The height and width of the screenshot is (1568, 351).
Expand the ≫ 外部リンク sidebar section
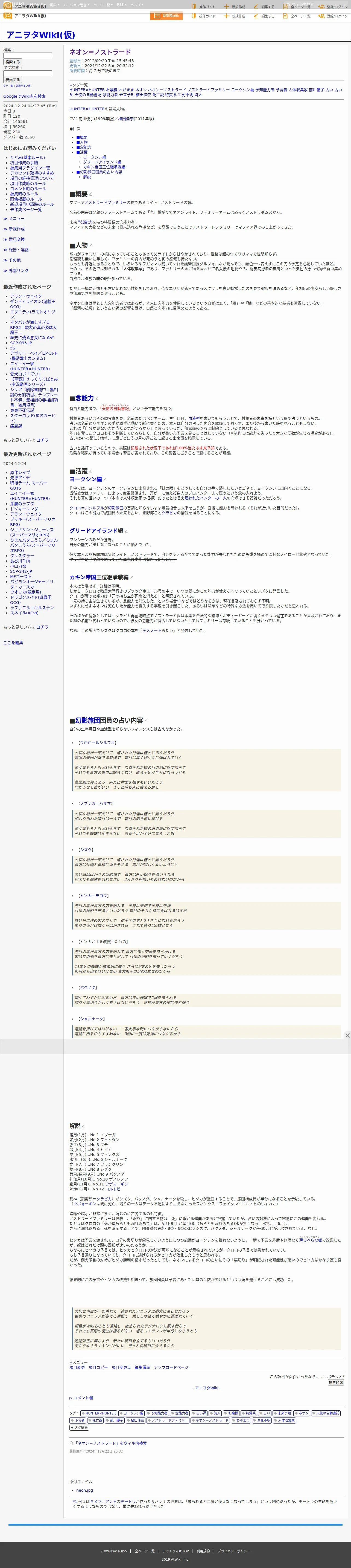[16, 270]
